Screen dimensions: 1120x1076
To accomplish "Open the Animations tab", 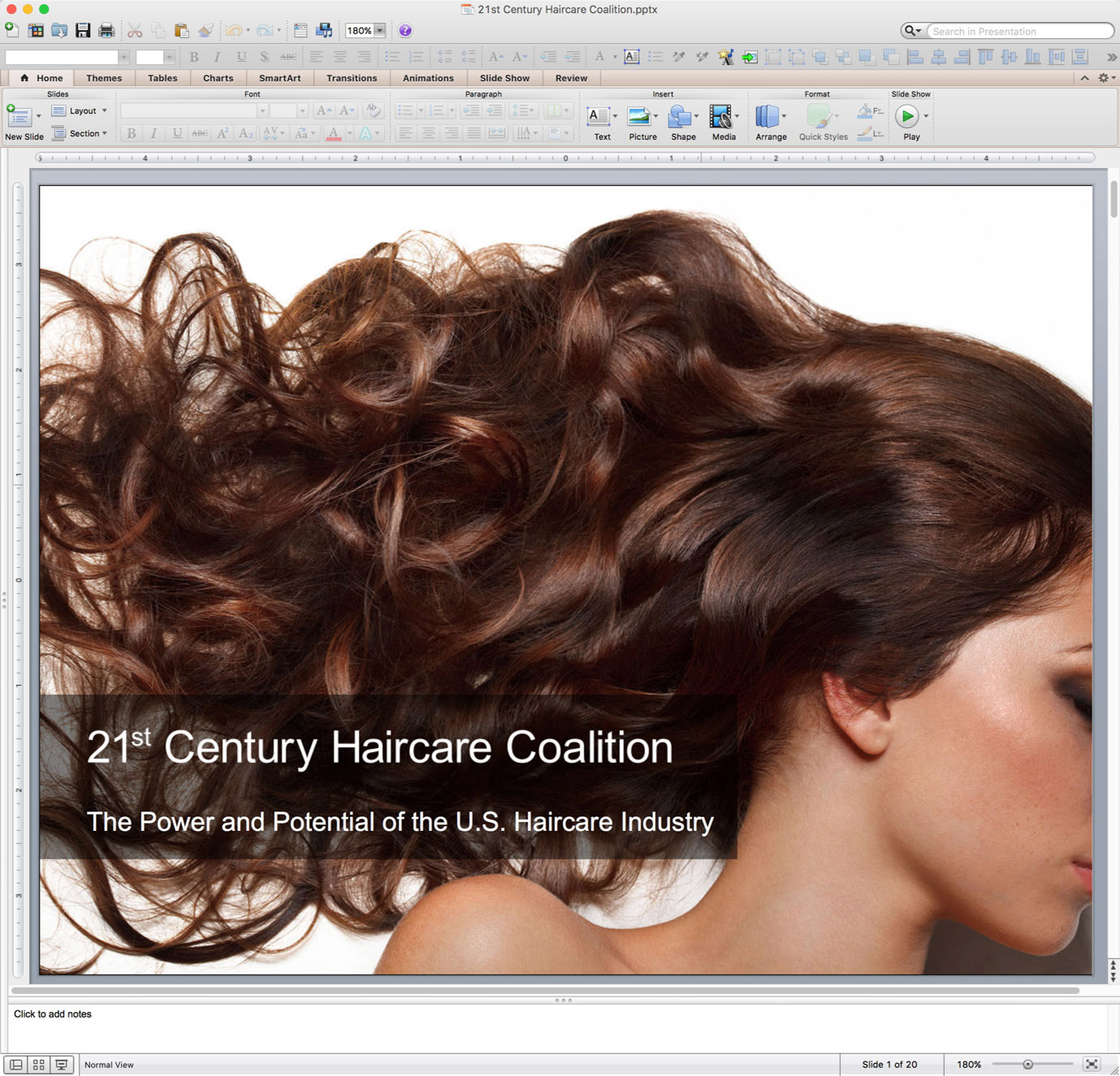I will pos(428,79).
